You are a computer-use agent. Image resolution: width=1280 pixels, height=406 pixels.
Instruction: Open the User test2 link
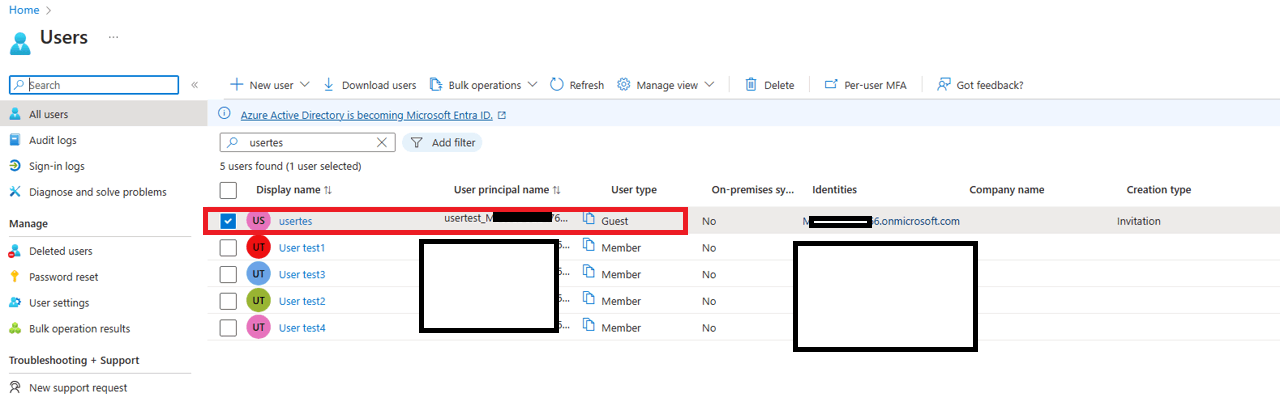click(x=302, y=301)
